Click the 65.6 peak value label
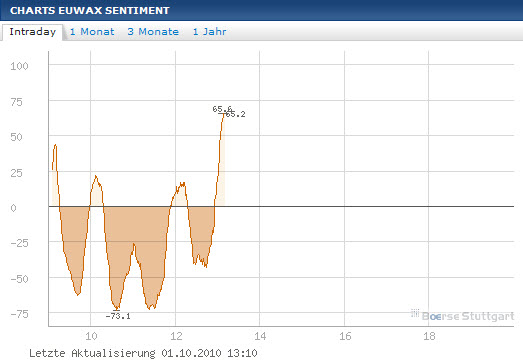This screenshot has width=523, height=364. point(222,109)
